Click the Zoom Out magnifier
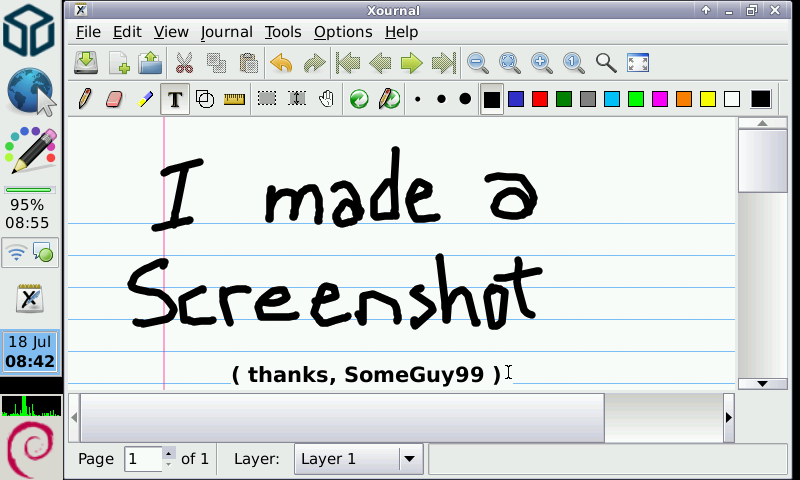Image resolution: width=800 pixels, height=480 pixels. (478, 63)
